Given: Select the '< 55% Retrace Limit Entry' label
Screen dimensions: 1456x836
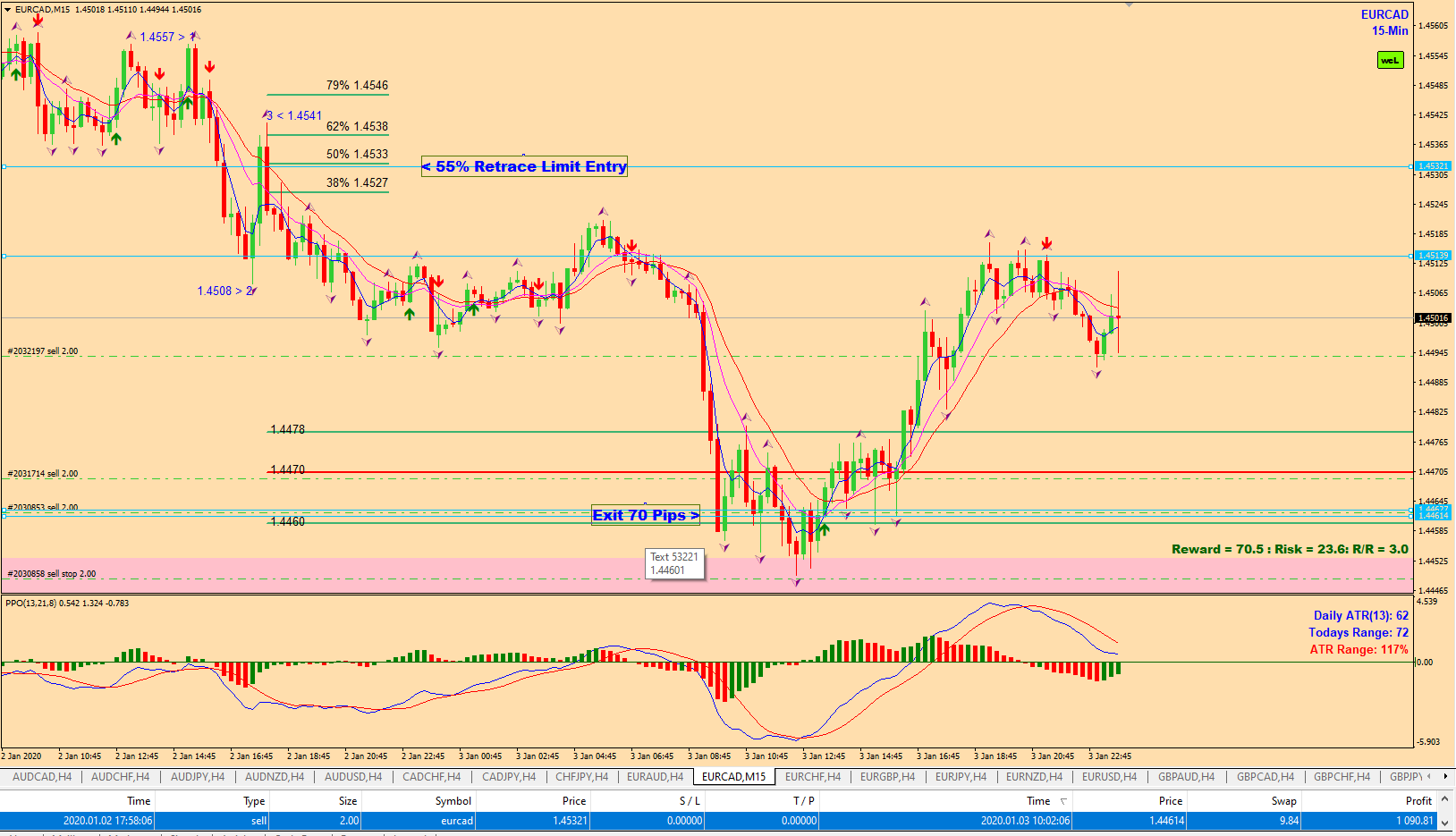Looking at the screenshot, I should point(524,166).
